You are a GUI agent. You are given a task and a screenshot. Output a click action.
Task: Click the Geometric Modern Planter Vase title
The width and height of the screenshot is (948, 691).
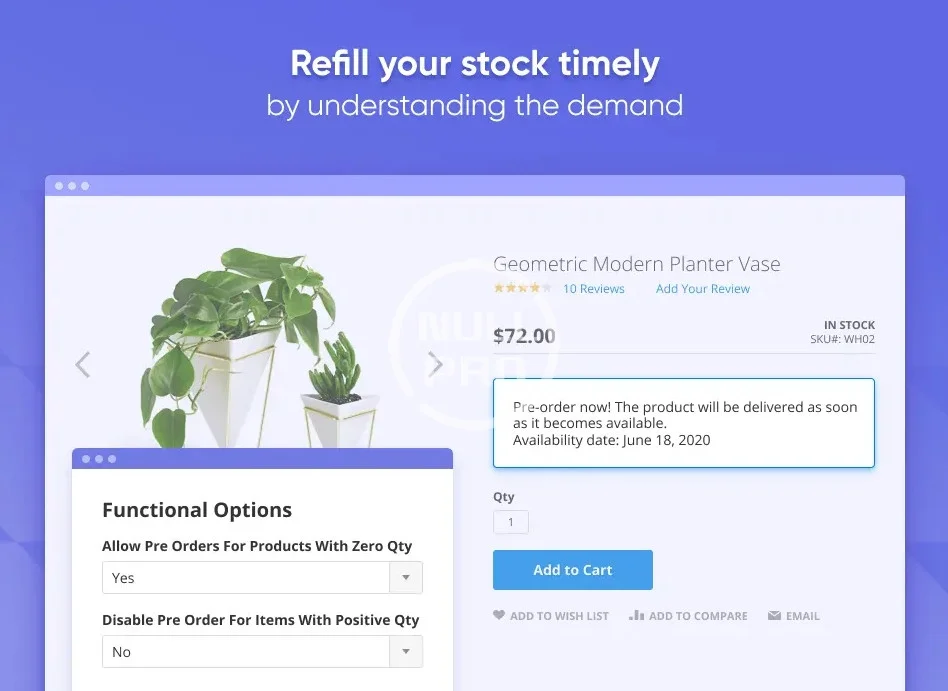pyautogui.click(x=637, y=264)
